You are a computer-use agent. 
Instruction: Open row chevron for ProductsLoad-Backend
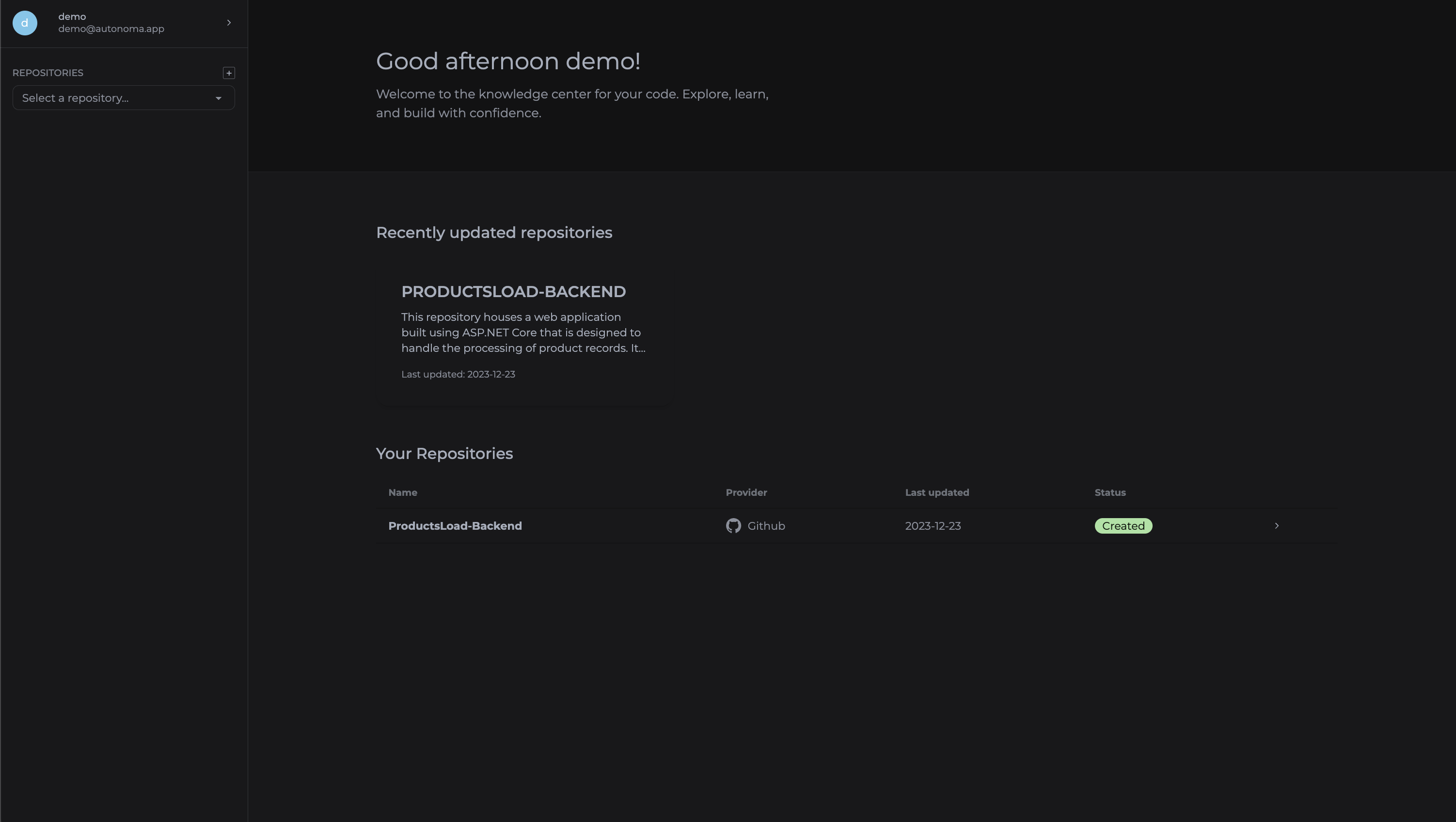(1276, 526)
